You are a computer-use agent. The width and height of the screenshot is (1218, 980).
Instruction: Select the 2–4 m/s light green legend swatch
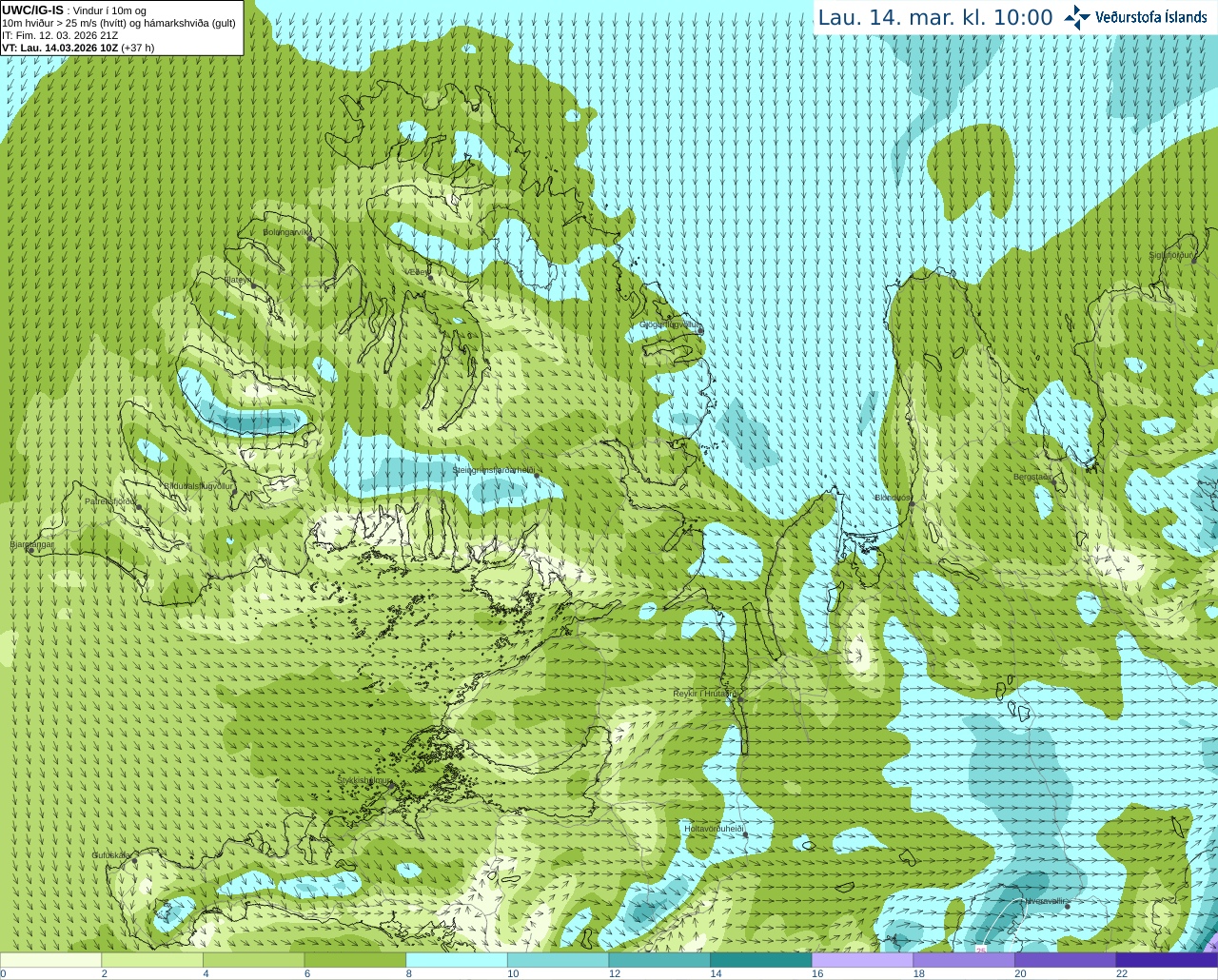(x=152, y=960)
